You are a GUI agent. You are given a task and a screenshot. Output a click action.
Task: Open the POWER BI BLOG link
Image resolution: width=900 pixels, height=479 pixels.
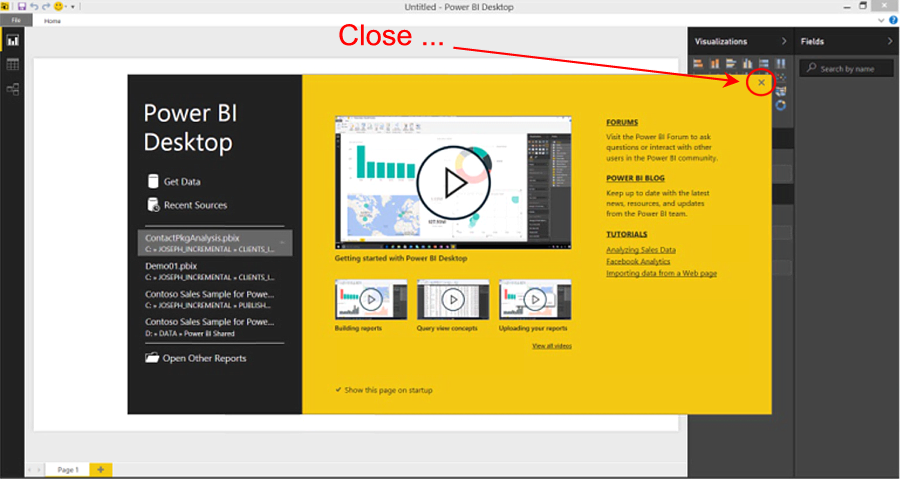(x=635, y=178)
